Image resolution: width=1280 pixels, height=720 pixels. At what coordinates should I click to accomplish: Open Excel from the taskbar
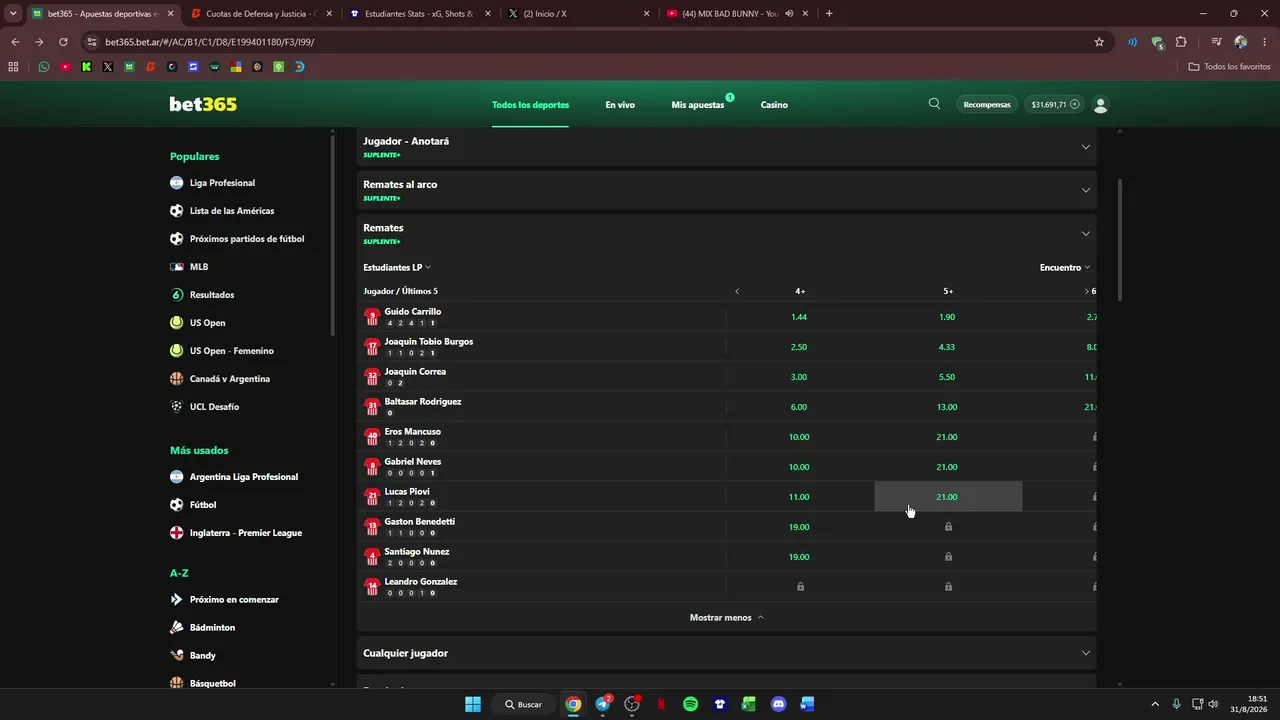point(749,704)
